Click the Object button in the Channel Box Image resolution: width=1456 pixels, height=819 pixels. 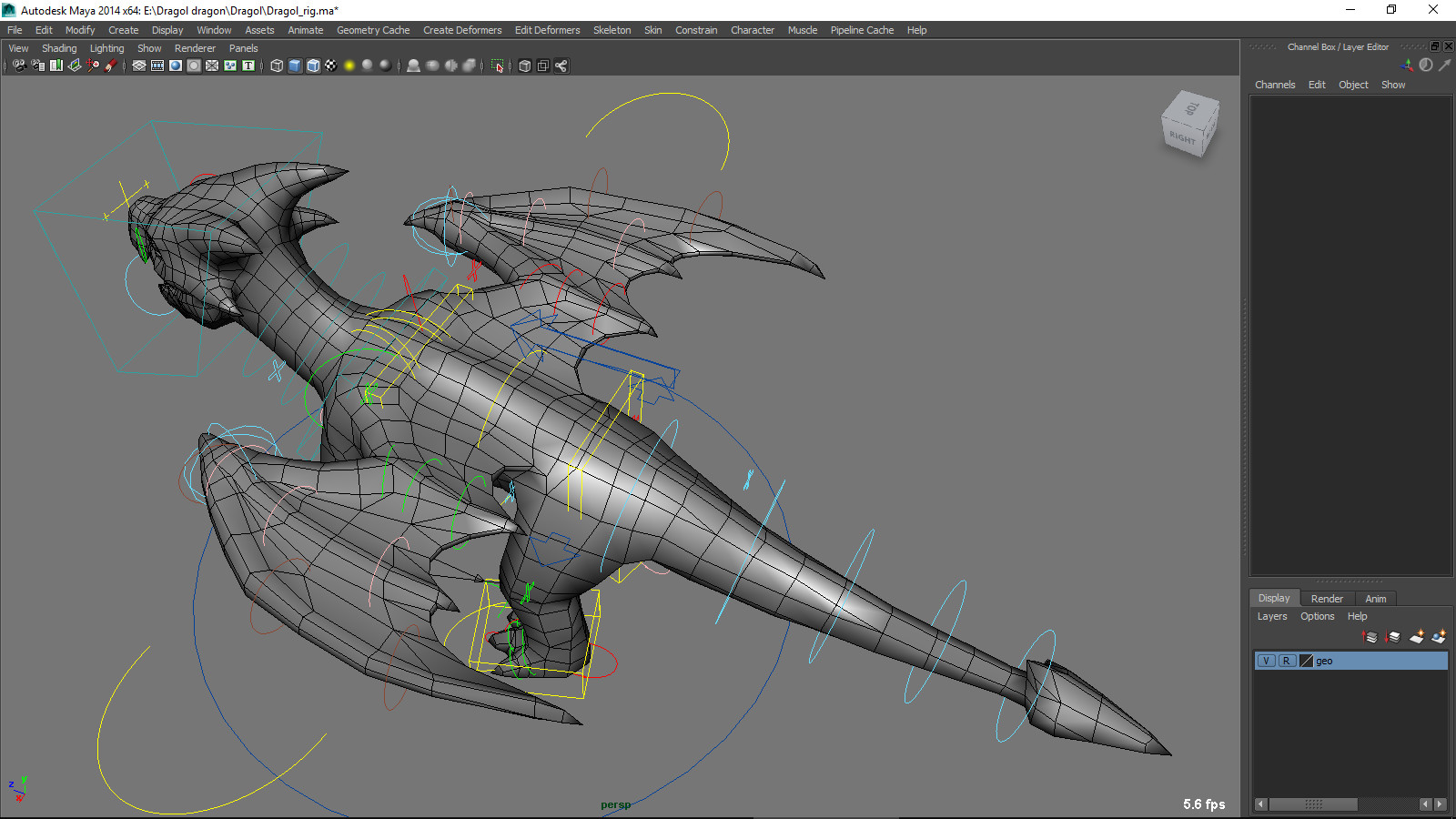(x=1353, y=84)
